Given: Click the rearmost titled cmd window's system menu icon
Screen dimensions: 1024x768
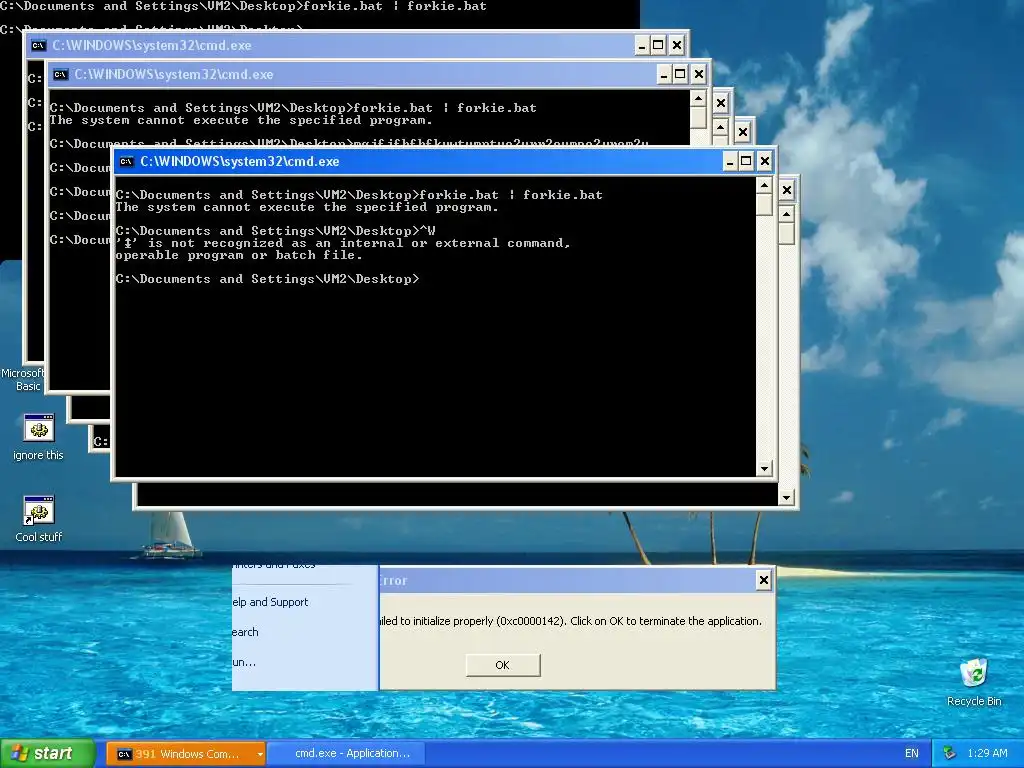Looking at the screenshot, I should 39,46.
